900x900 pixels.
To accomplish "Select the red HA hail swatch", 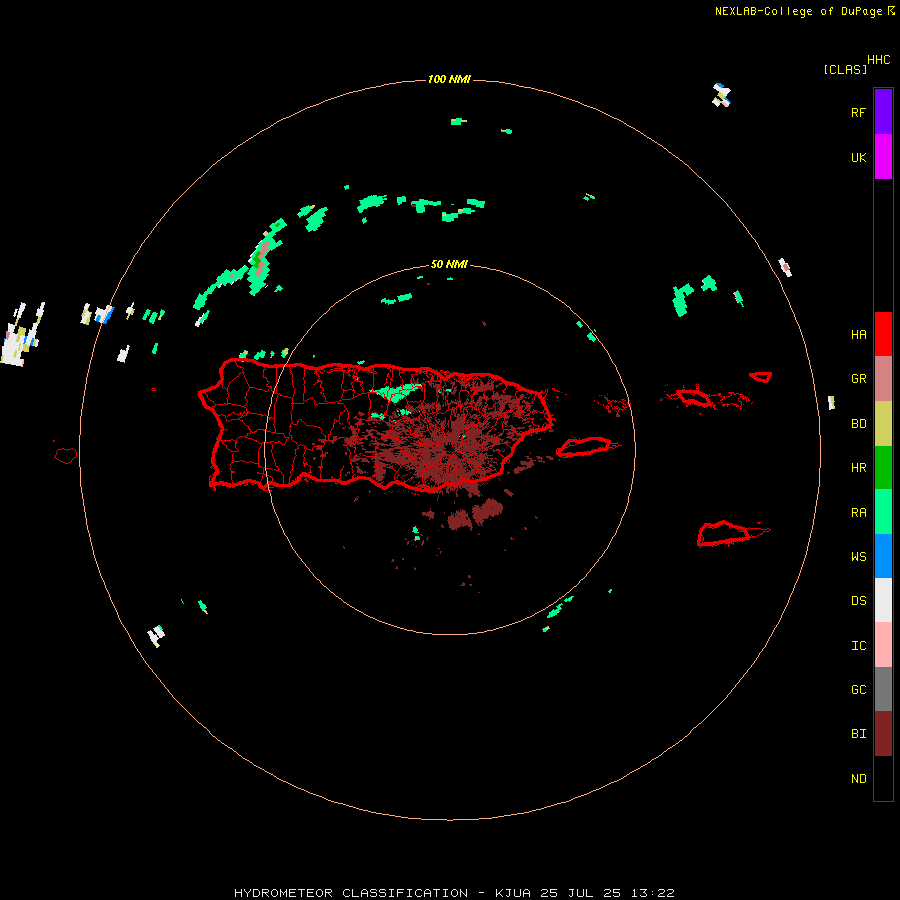I will pyautogui.click(x=883, y=333).
